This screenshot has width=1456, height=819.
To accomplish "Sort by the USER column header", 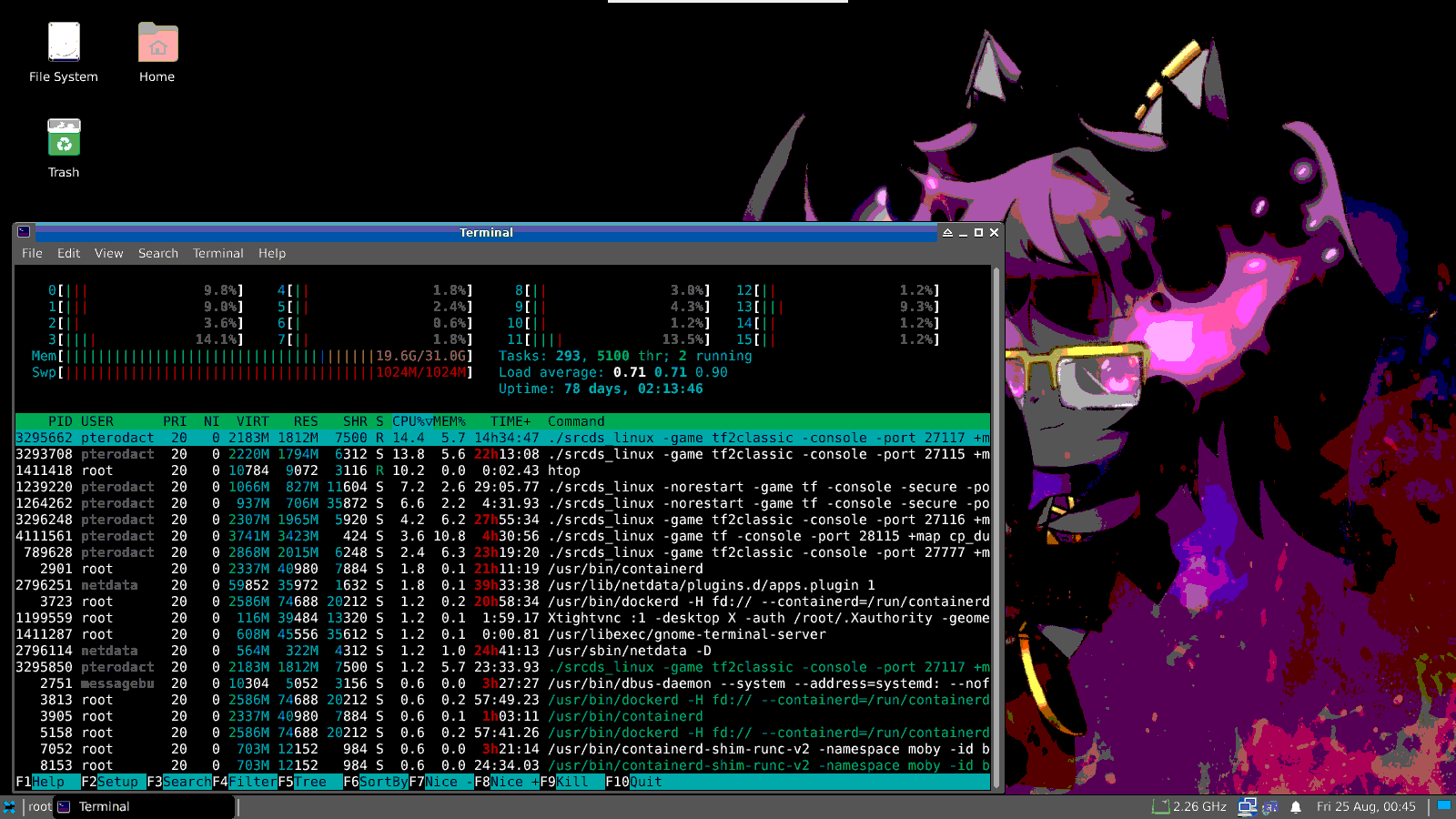I will [97, 421].
